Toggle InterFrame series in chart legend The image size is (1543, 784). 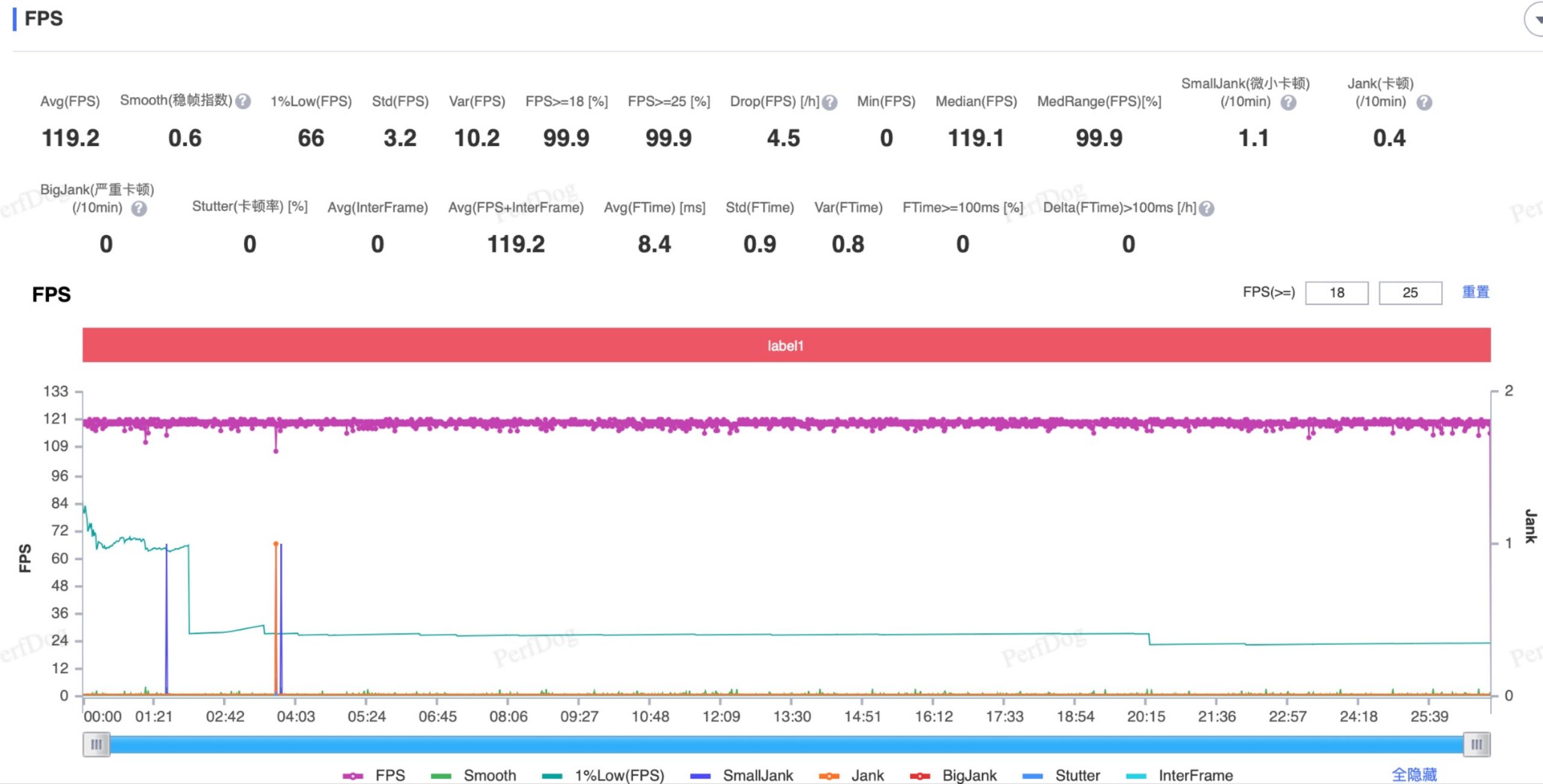point(1180,775)
